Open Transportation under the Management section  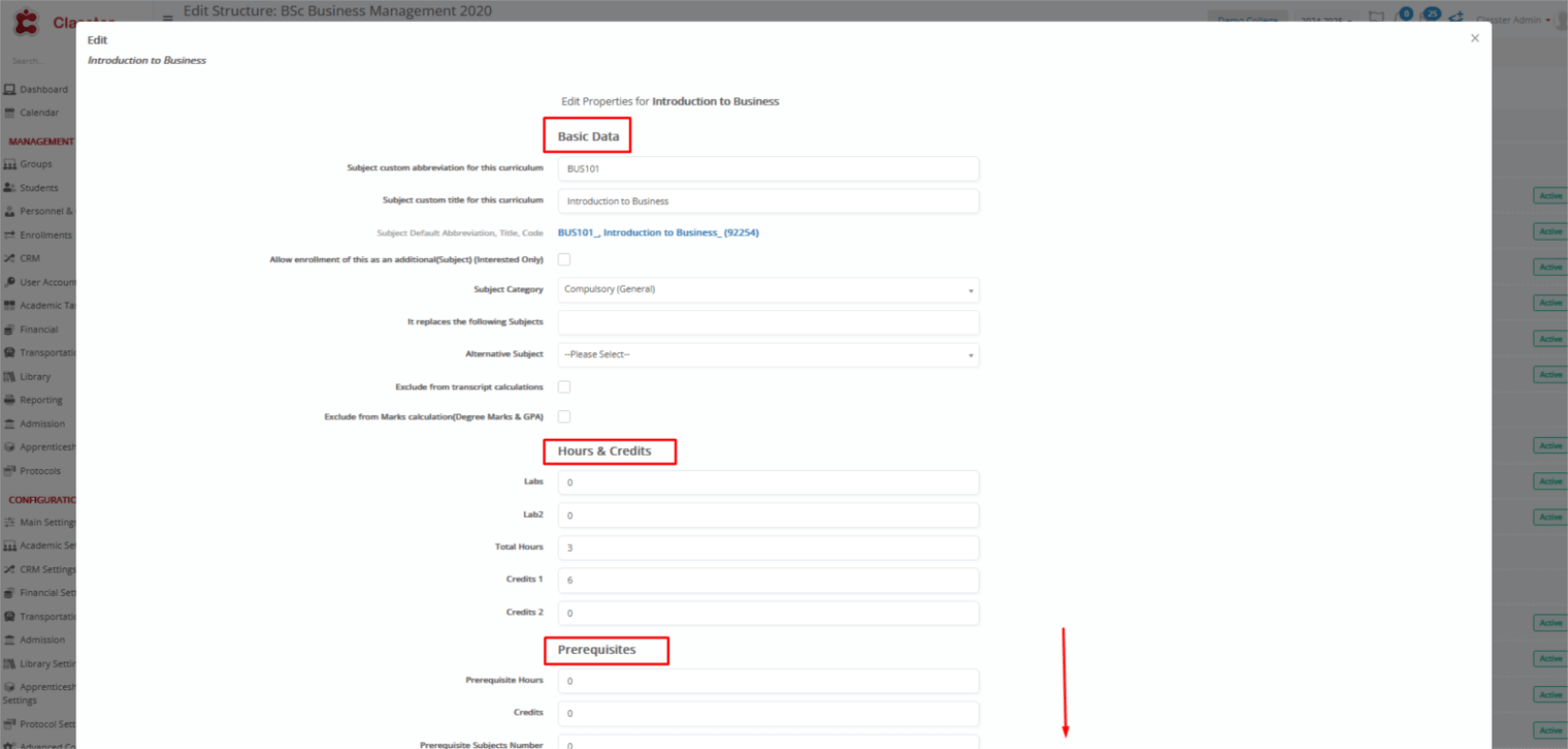point(39,353)
